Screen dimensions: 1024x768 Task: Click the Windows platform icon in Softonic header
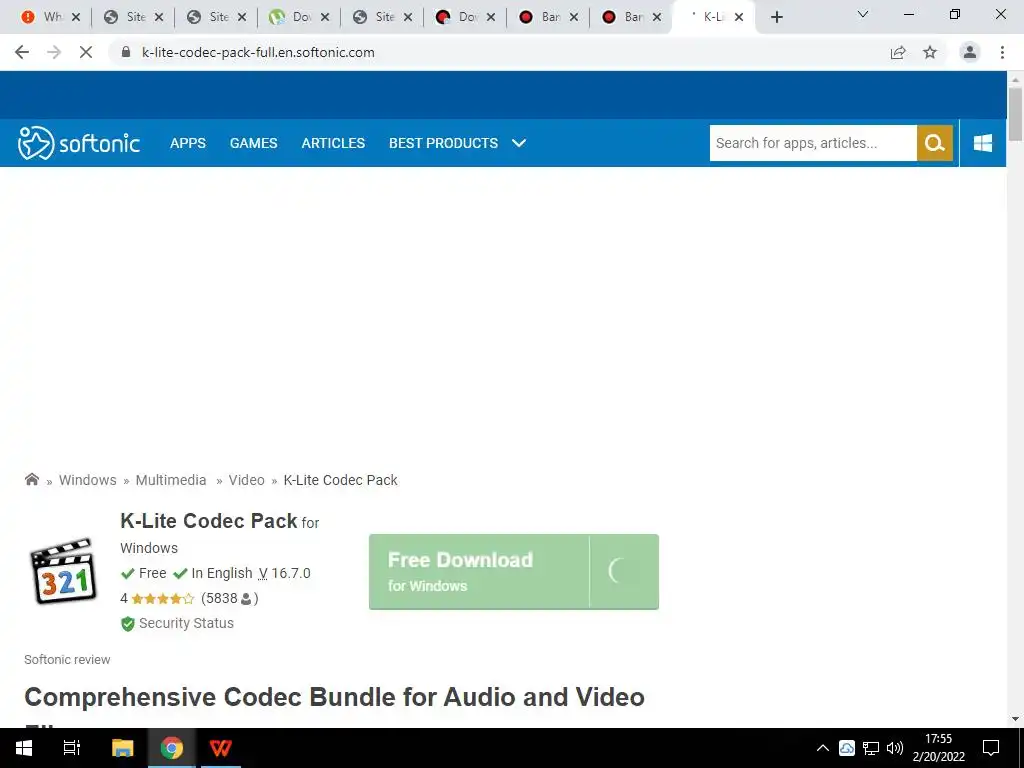tap(982, 143)
